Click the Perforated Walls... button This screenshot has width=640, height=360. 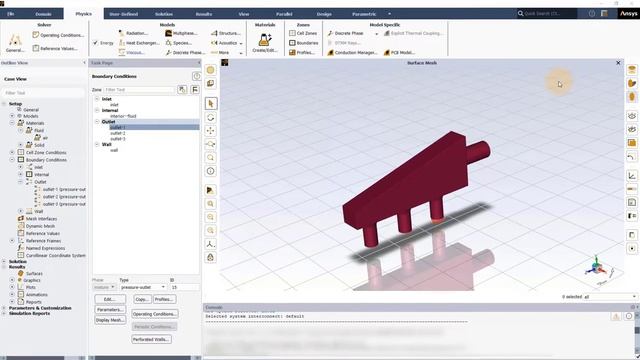click(151, 339)
